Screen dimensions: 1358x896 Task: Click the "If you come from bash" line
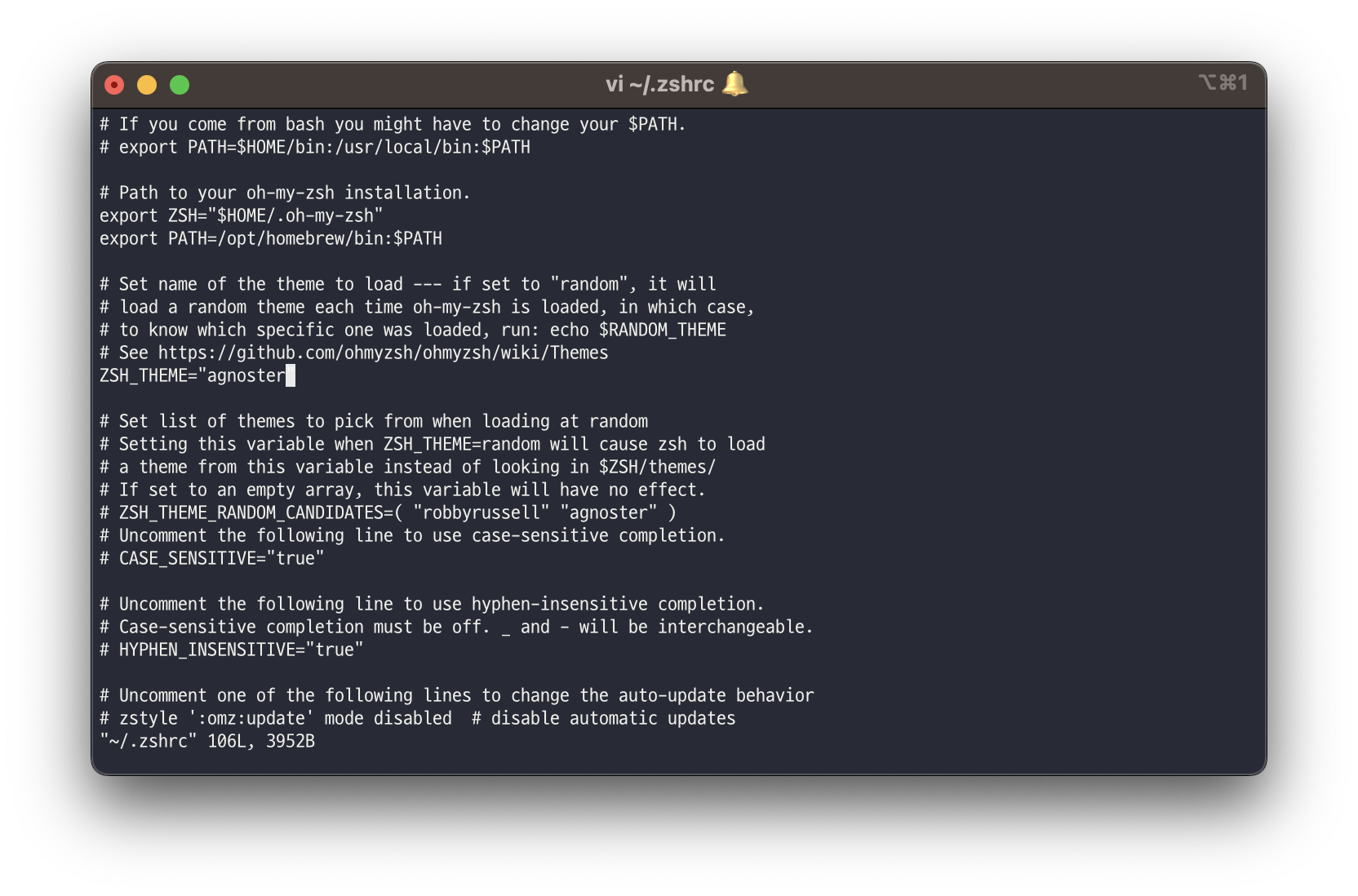[393, 124]
